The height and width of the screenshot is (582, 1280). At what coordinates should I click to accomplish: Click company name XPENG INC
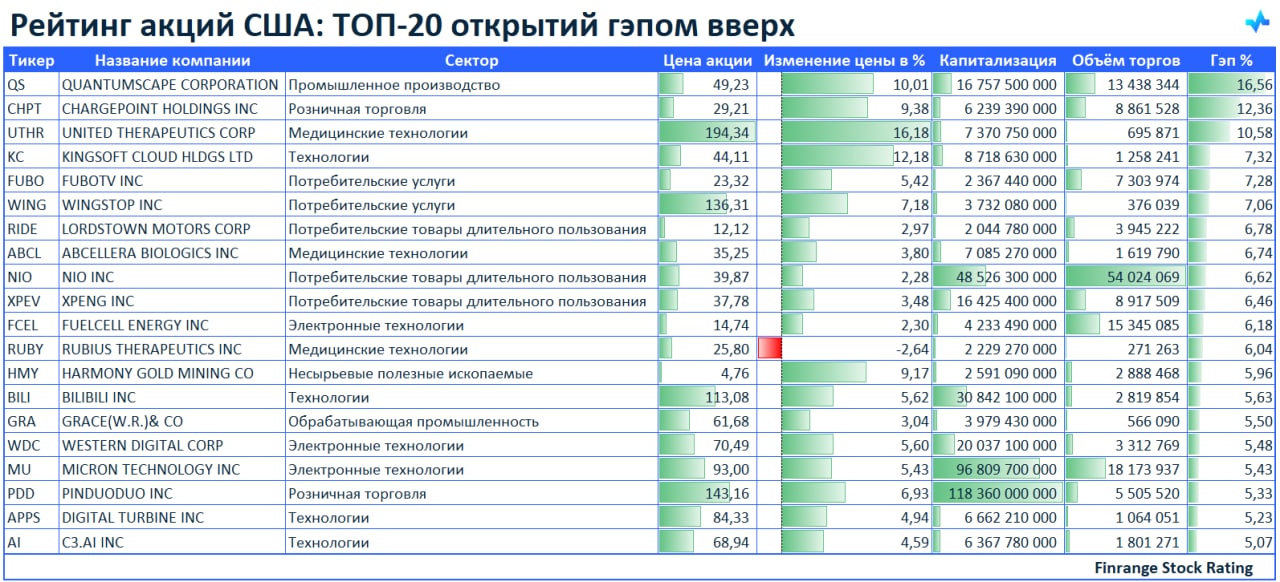tap(98, 301)
